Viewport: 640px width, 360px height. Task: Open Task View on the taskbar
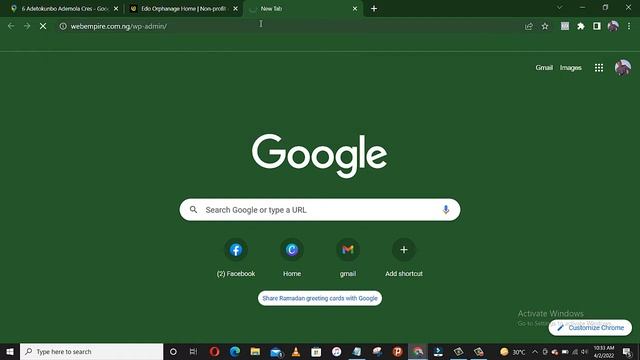(193, 351)
